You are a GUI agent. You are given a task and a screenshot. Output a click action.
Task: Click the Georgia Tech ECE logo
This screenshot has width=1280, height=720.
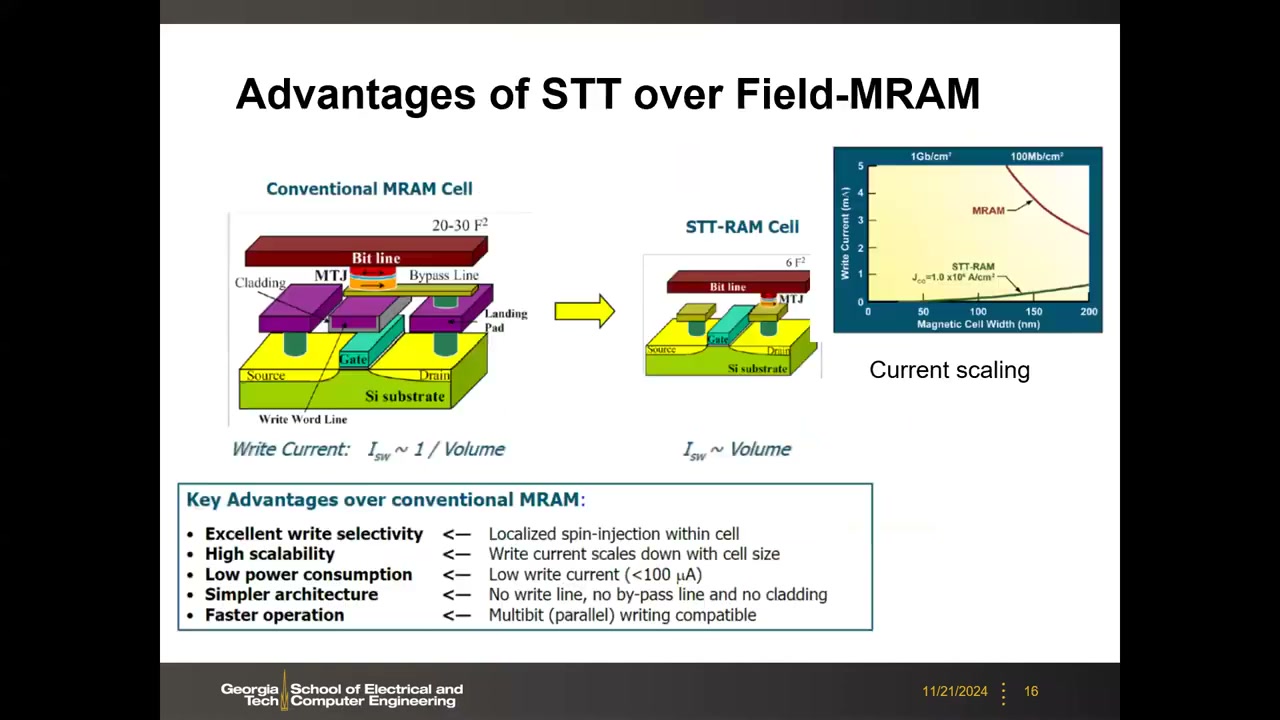click(342, 691)
